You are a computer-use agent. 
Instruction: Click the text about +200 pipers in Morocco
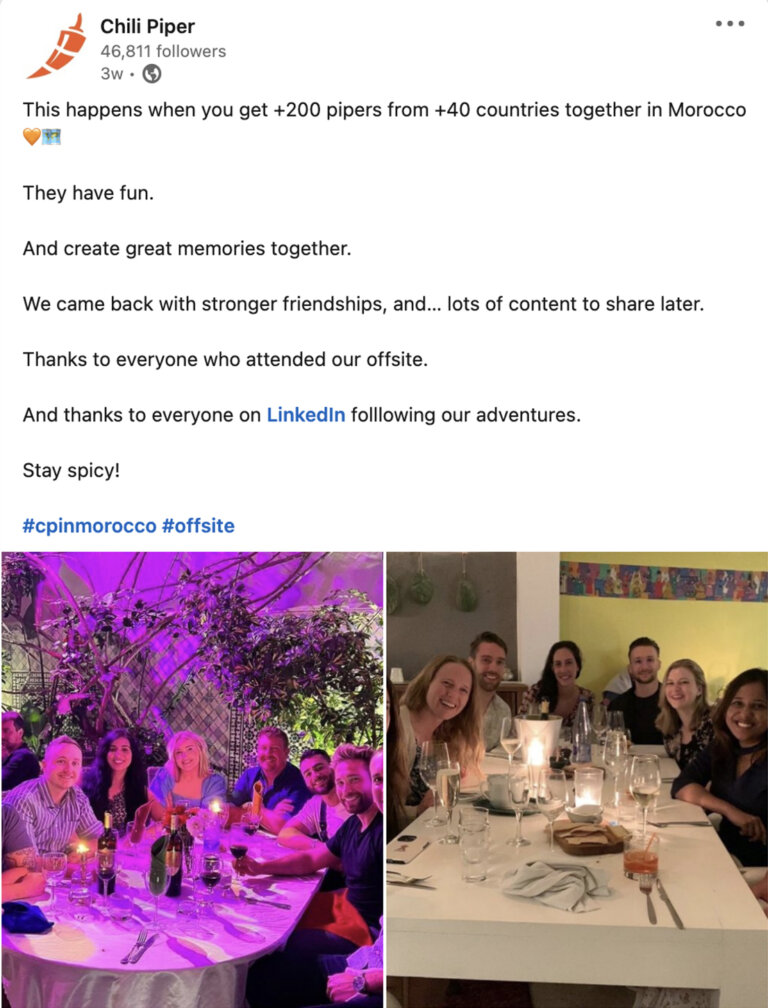(x=384, y=110)
